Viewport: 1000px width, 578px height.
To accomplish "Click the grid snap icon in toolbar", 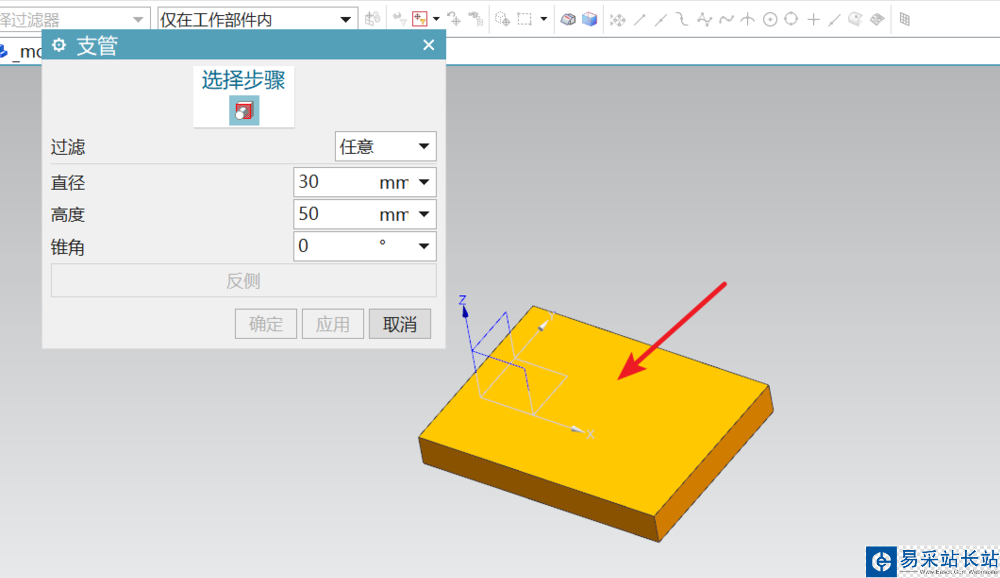I will [904, 19].
